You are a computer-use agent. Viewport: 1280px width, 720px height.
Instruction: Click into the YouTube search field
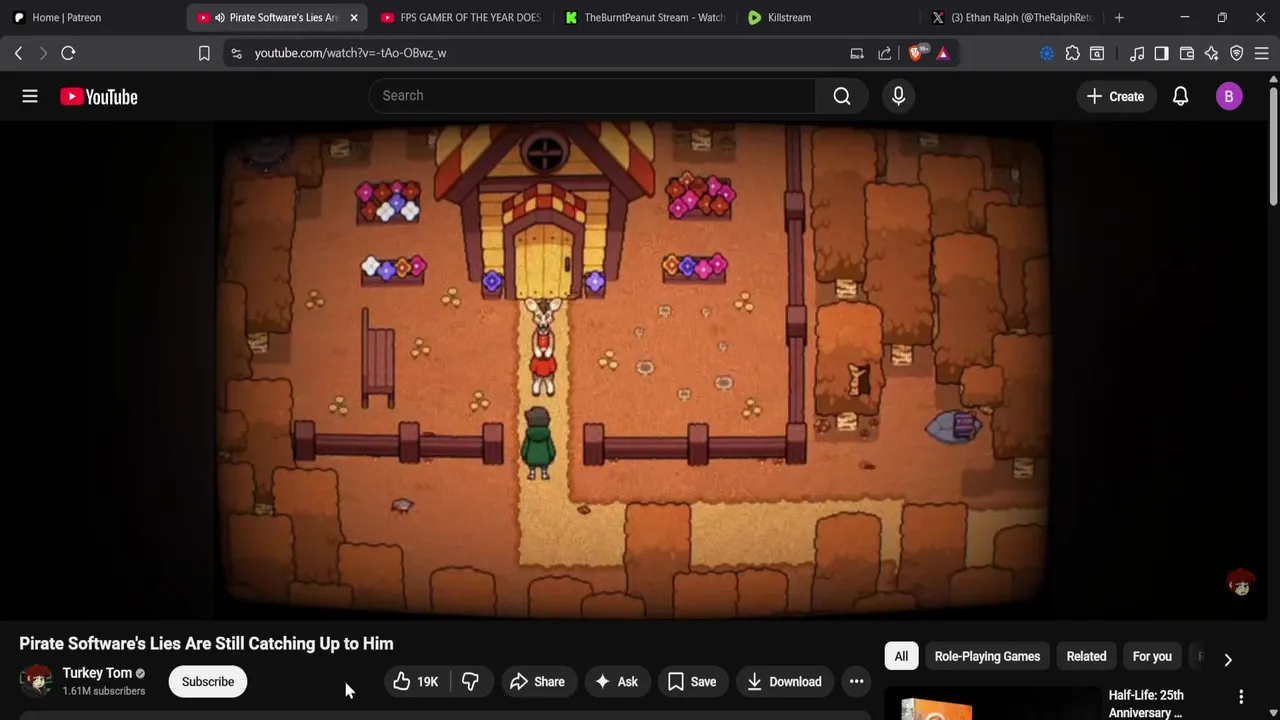593,96
